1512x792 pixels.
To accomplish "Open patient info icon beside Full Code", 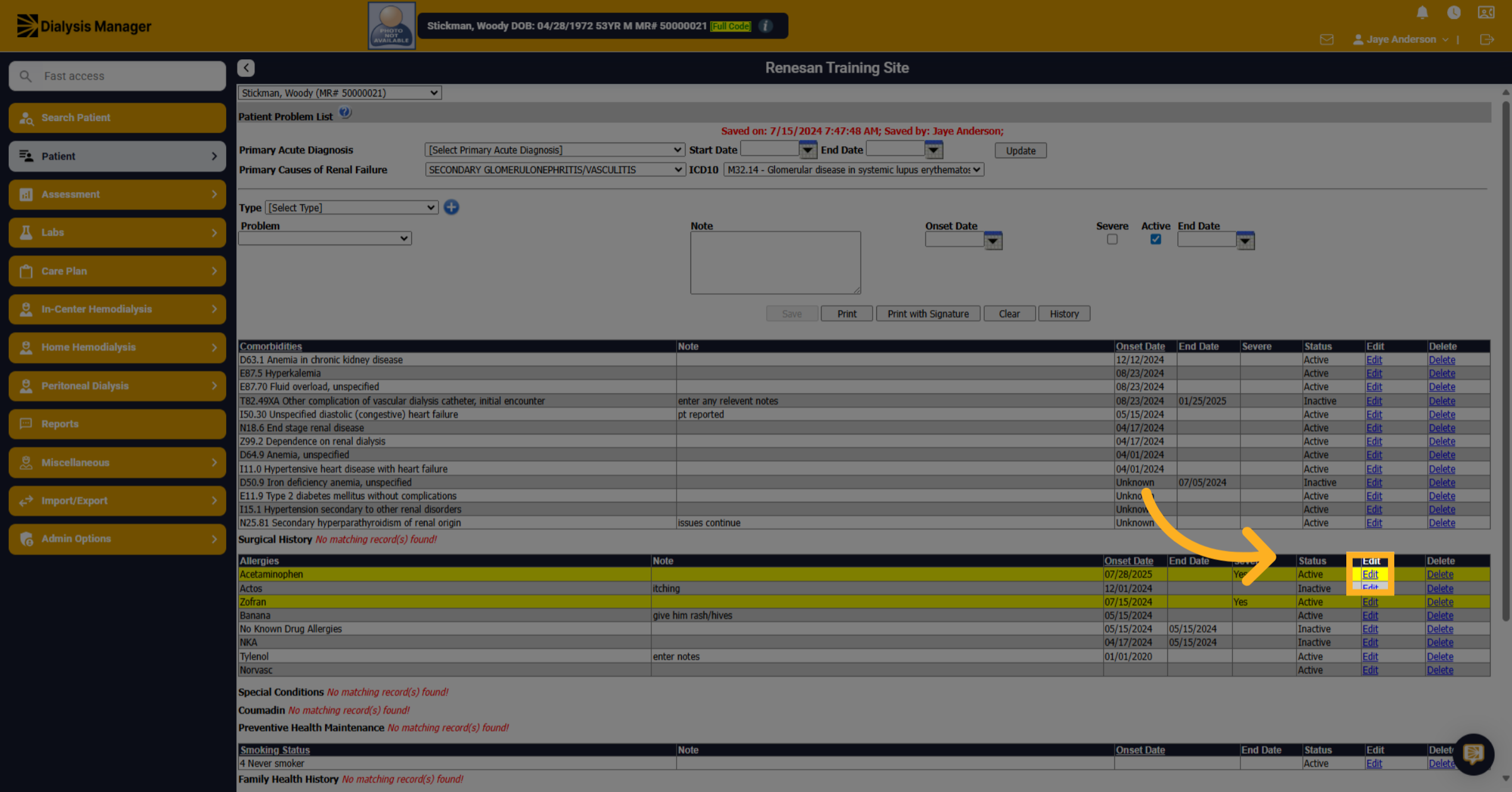I will [x=765, y=26].
